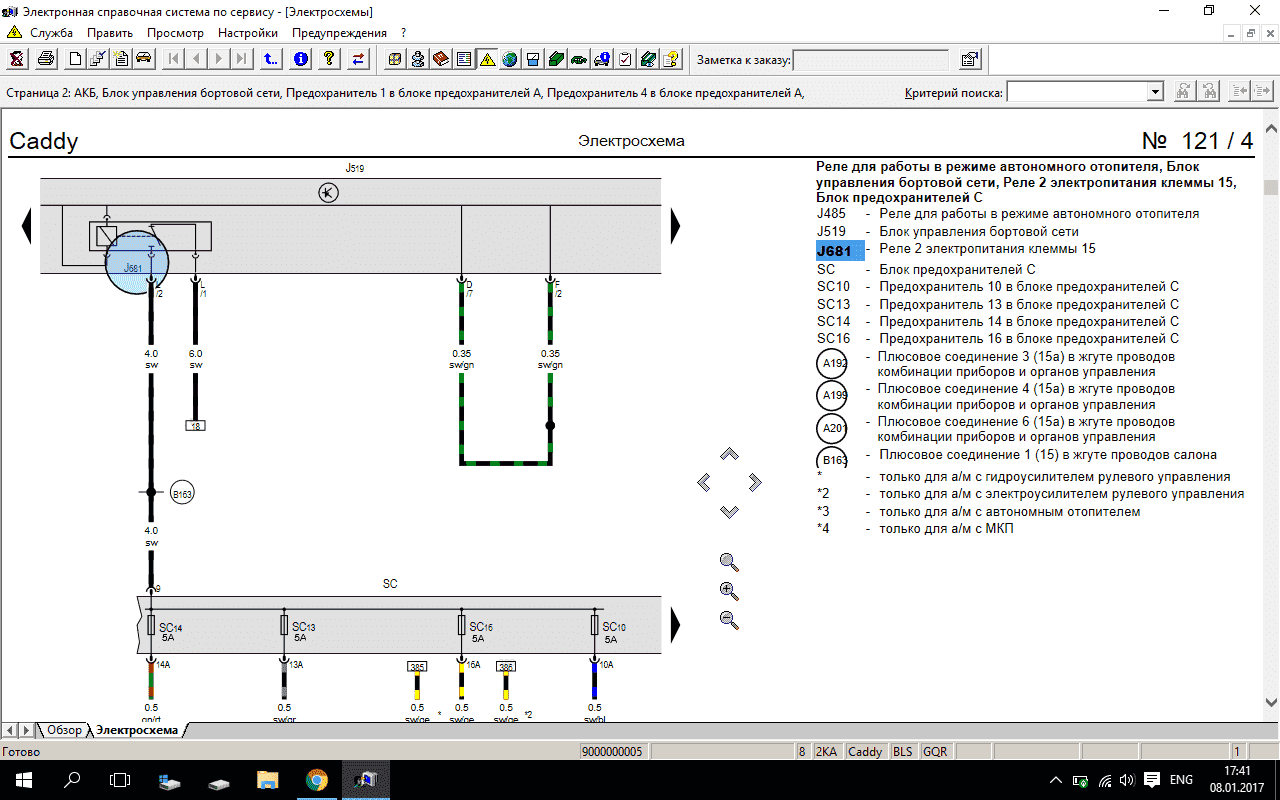Click the page with checkmark toolbar icon

pos(98,59)
